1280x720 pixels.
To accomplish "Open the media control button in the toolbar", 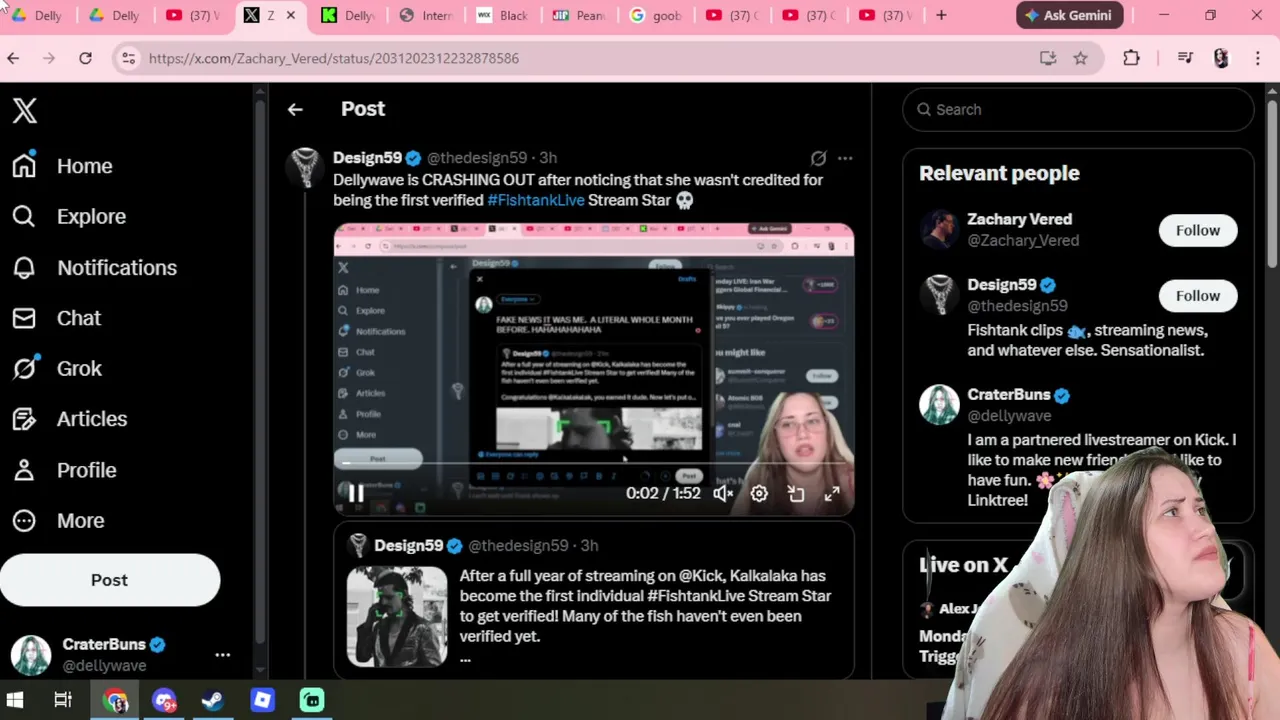I will (x=1185, y=58).
